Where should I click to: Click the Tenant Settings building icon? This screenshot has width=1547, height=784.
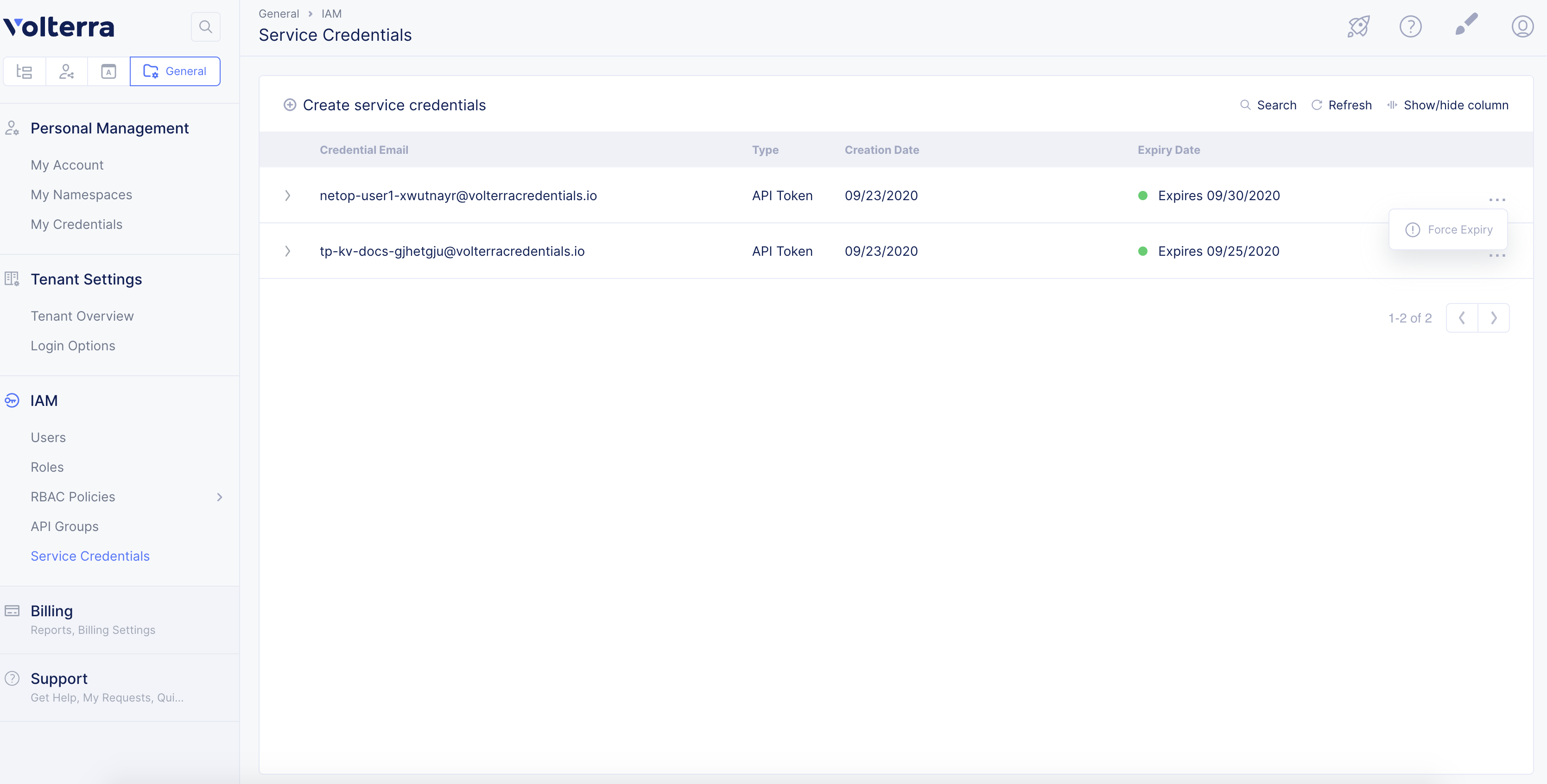(12, 279)
